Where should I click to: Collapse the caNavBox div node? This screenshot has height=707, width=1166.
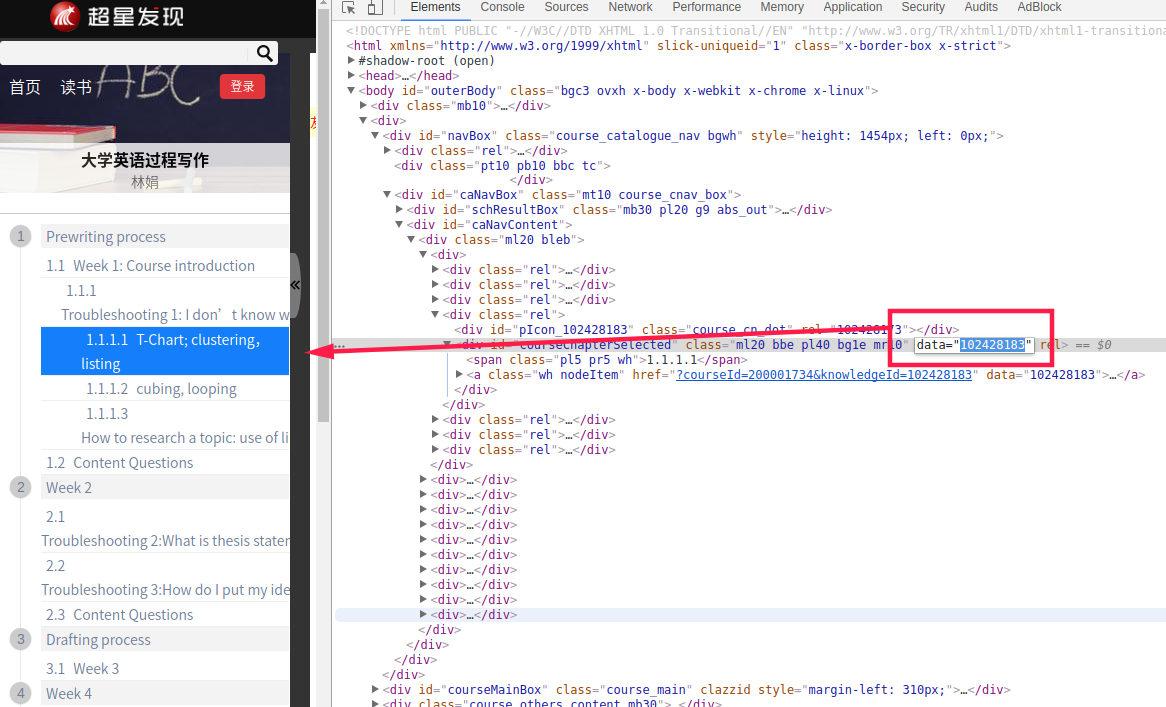pos(387,195)
